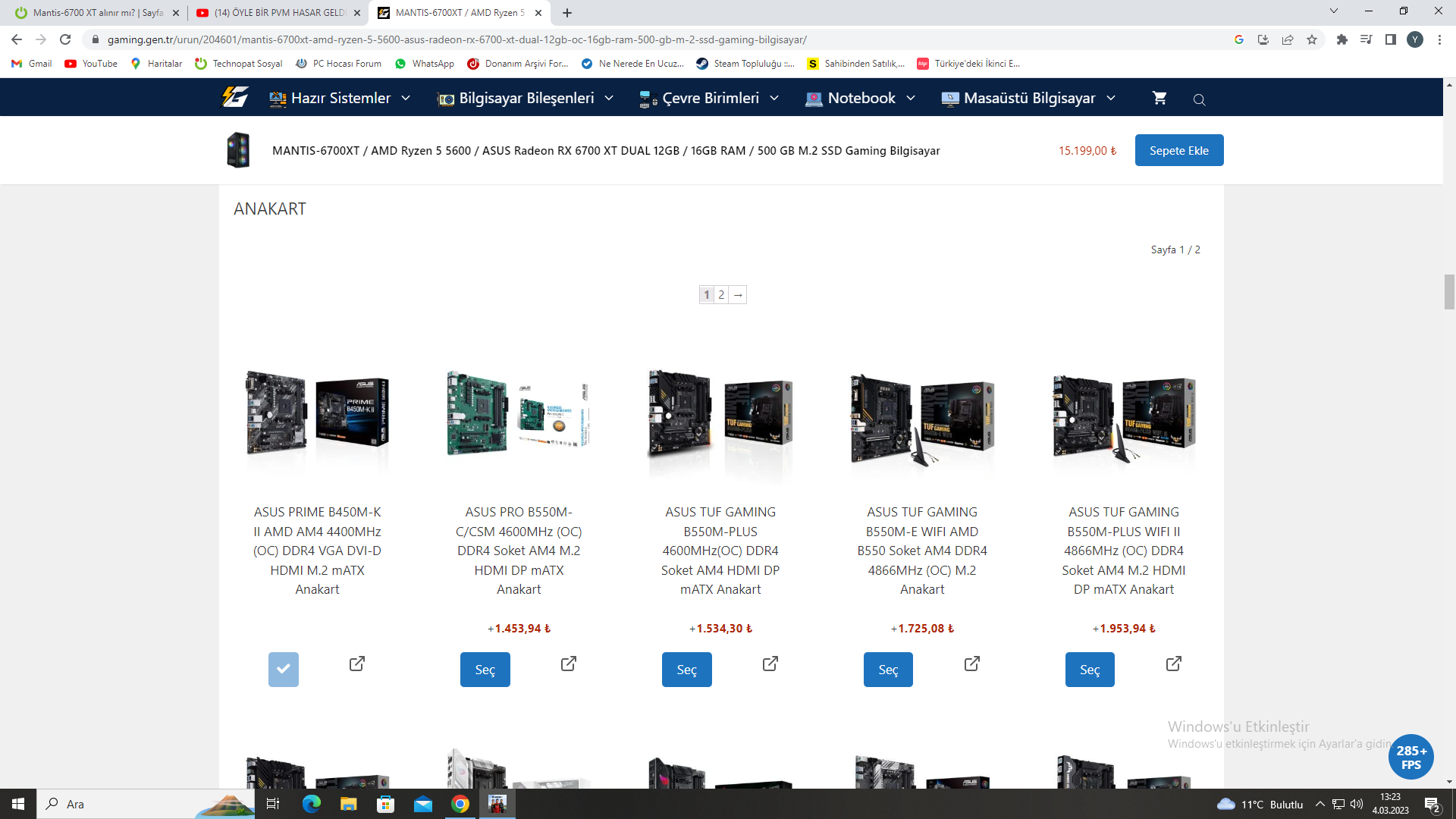Click the site search magnifier icon
The image size is (1456, 819).
1199,99
